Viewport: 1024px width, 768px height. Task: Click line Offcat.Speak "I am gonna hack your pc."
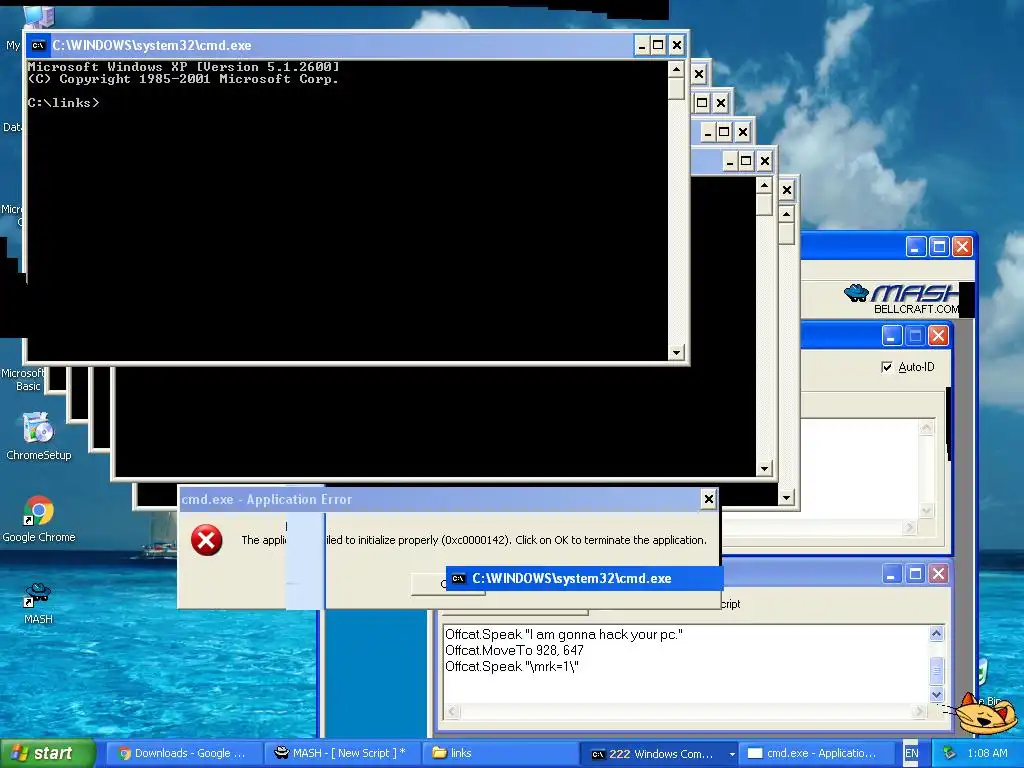(564, 634)
